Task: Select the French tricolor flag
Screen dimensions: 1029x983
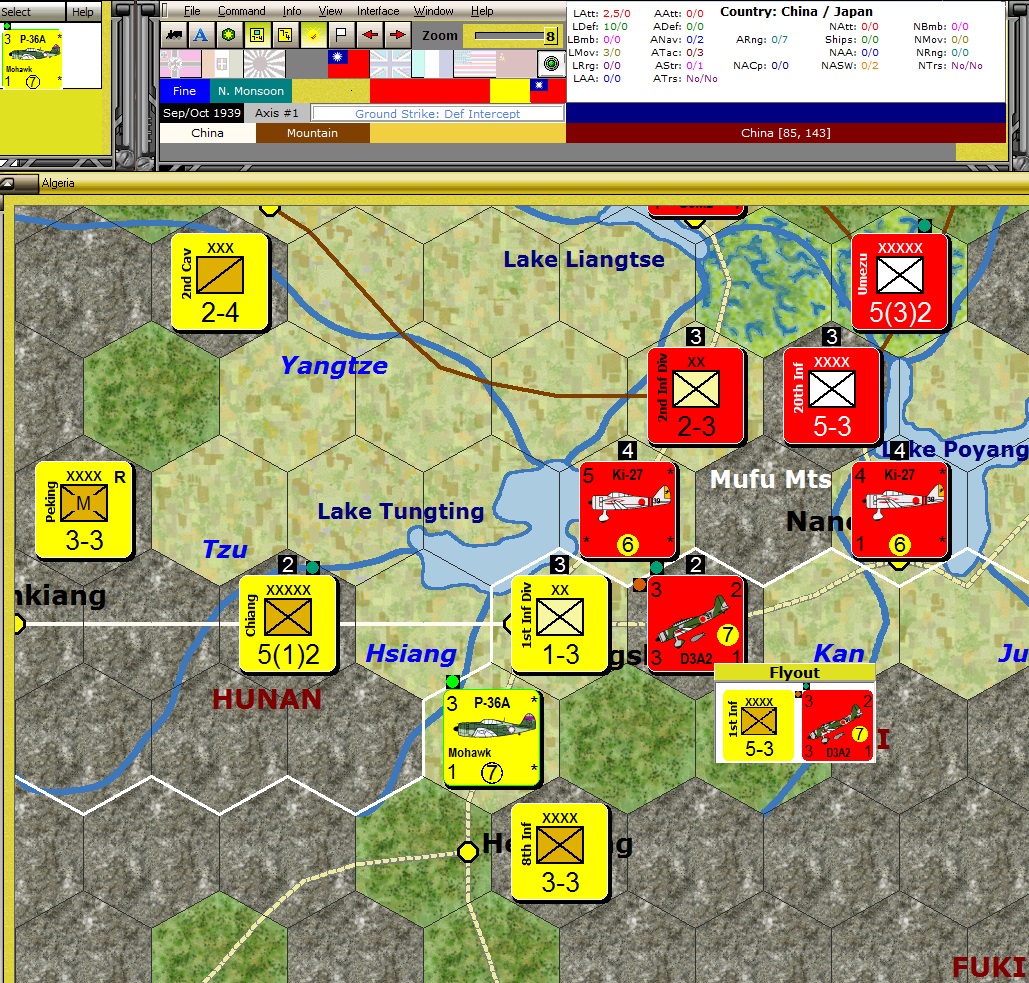Action: coord(432,64)
